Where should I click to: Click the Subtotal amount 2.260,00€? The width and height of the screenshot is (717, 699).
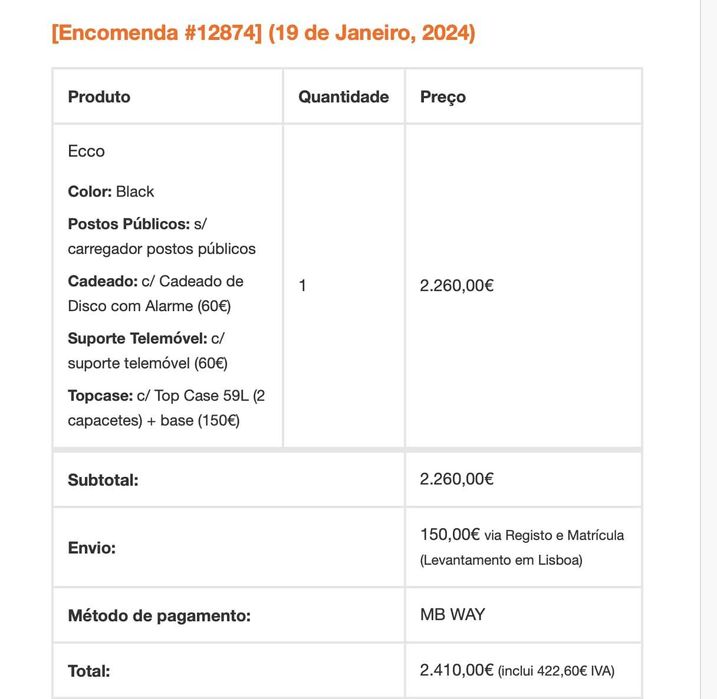(x=457, y=479)
